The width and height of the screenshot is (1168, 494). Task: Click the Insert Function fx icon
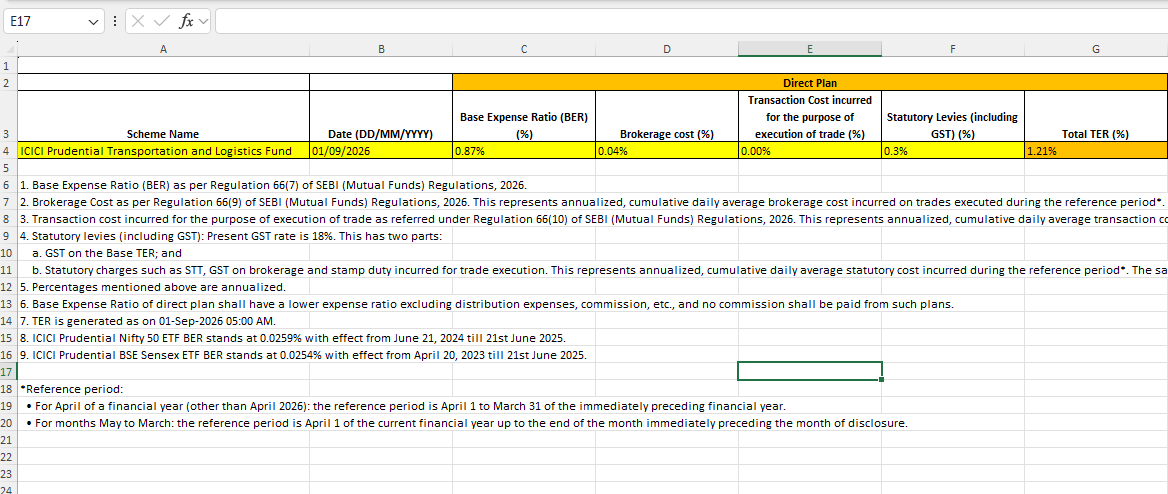pyautogui.click(x=185, y=22)
